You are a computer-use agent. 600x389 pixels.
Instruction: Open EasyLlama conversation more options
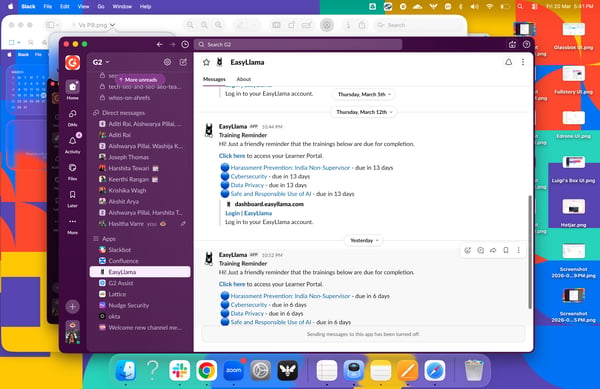(x=523, y=62)
